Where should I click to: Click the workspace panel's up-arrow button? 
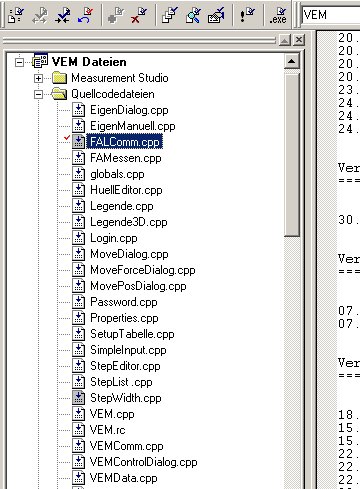tap(285, 40)
